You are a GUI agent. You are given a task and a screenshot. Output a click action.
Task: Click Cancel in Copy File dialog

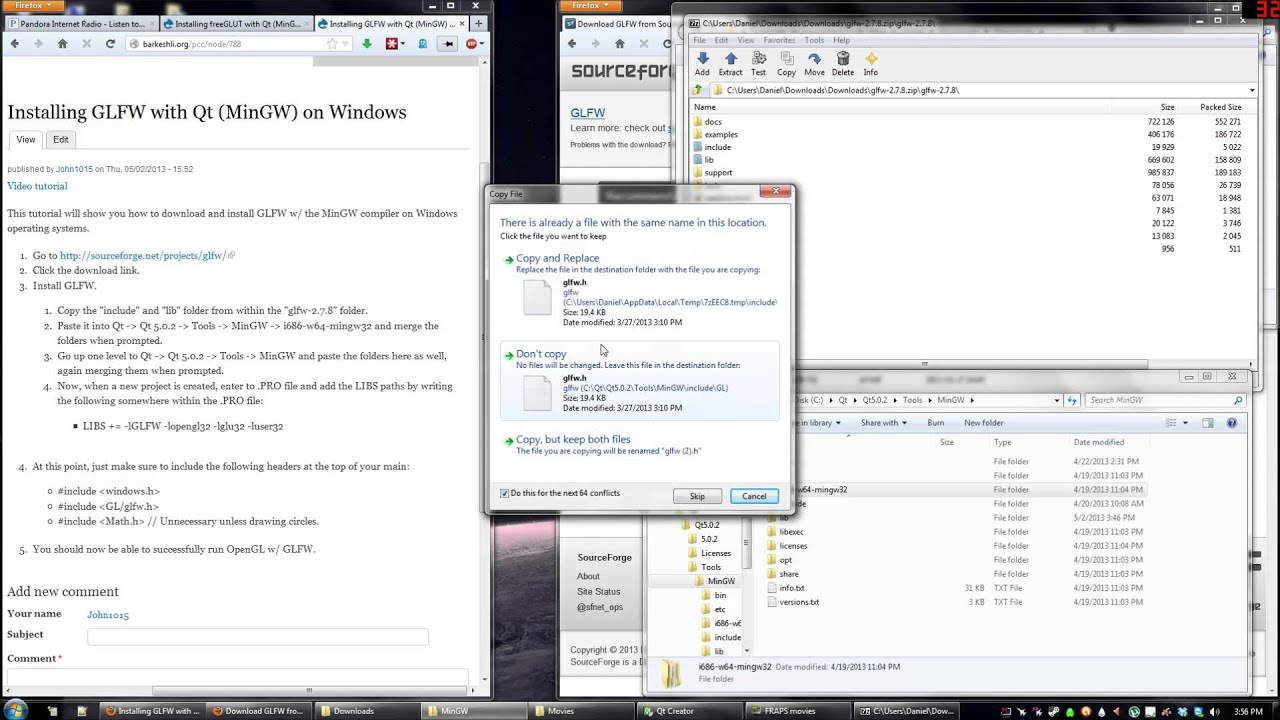tap(754, 497)
